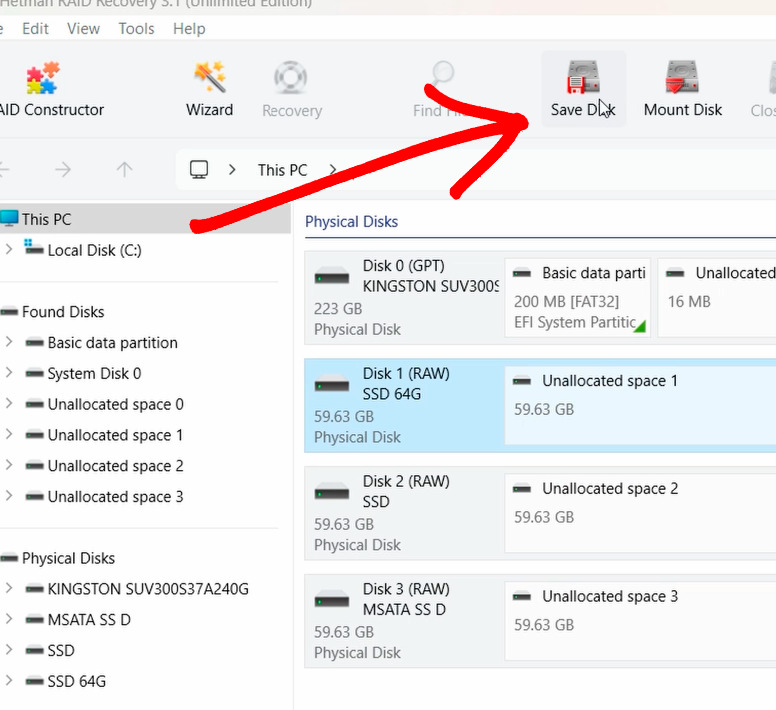Viewport: 776px width, 710px height.
Task: Select Unallocated space 2 partition block
Action: [640, 513]
